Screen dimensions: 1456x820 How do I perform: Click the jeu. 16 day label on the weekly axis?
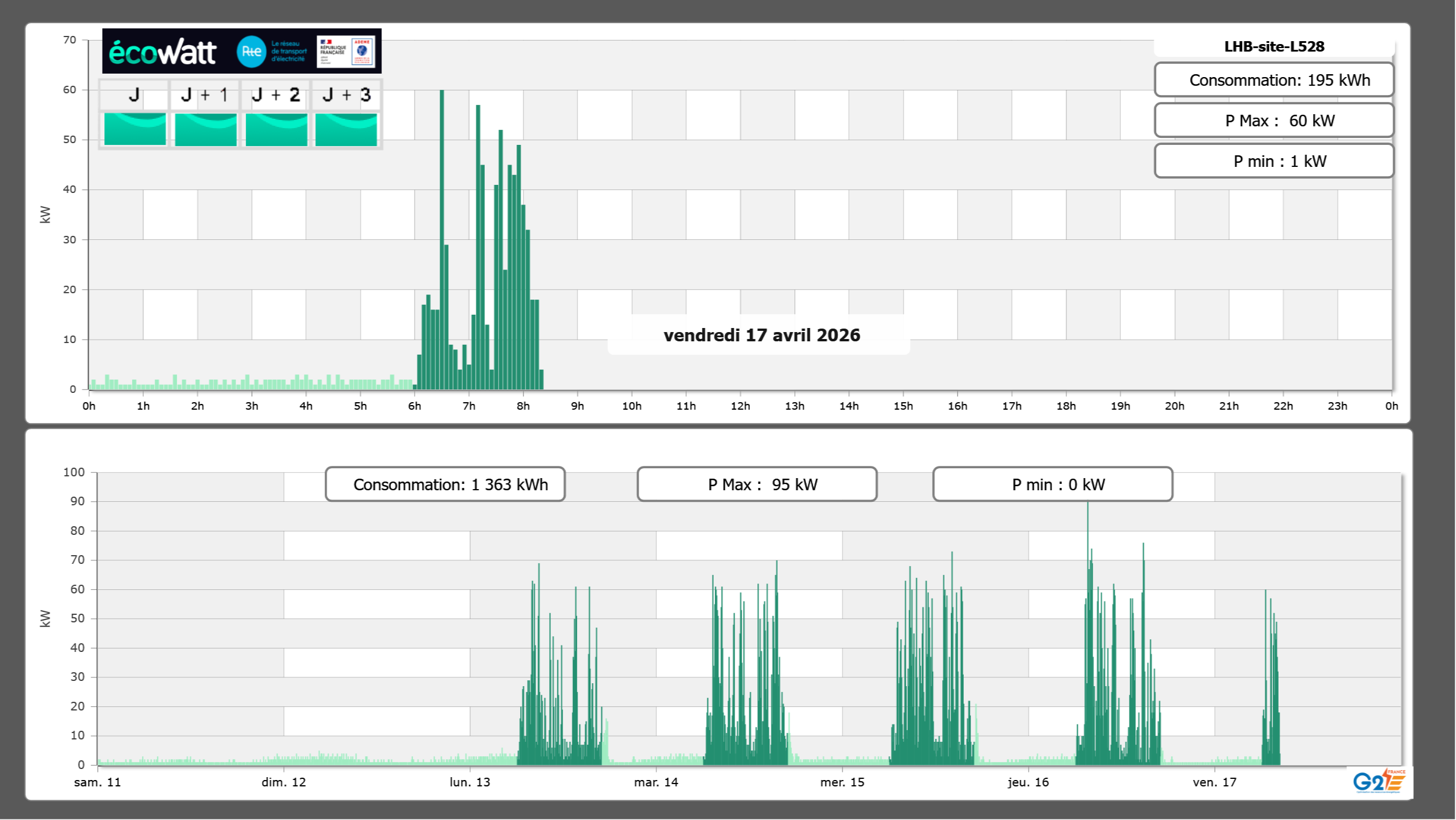pyautogui.click(x=1028, y=782)
